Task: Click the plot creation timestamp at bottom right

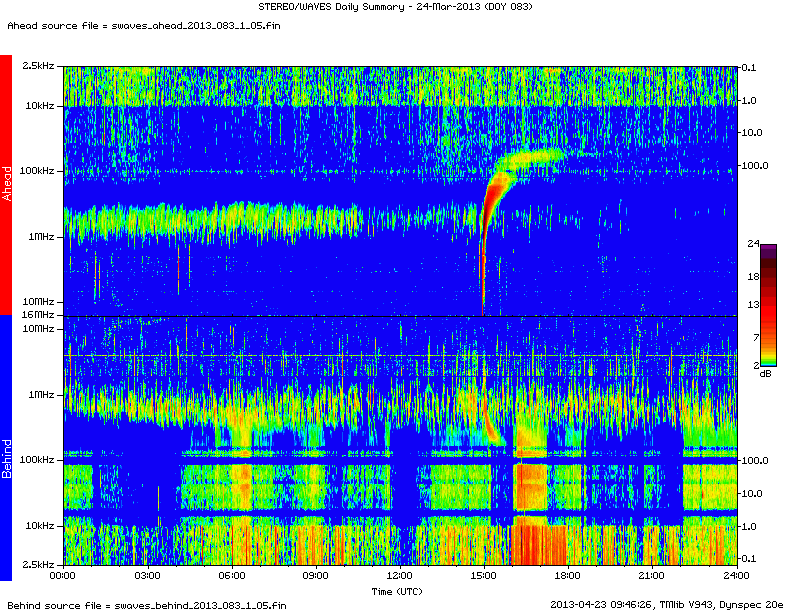Action: pos(666,604)
